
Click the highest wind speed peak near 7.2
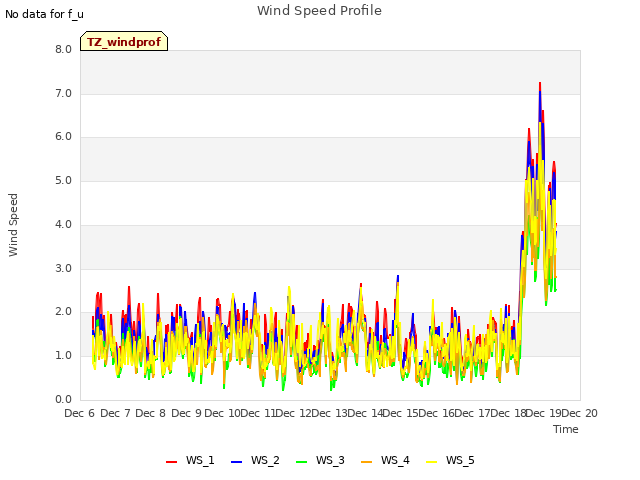tap(540, 83)
